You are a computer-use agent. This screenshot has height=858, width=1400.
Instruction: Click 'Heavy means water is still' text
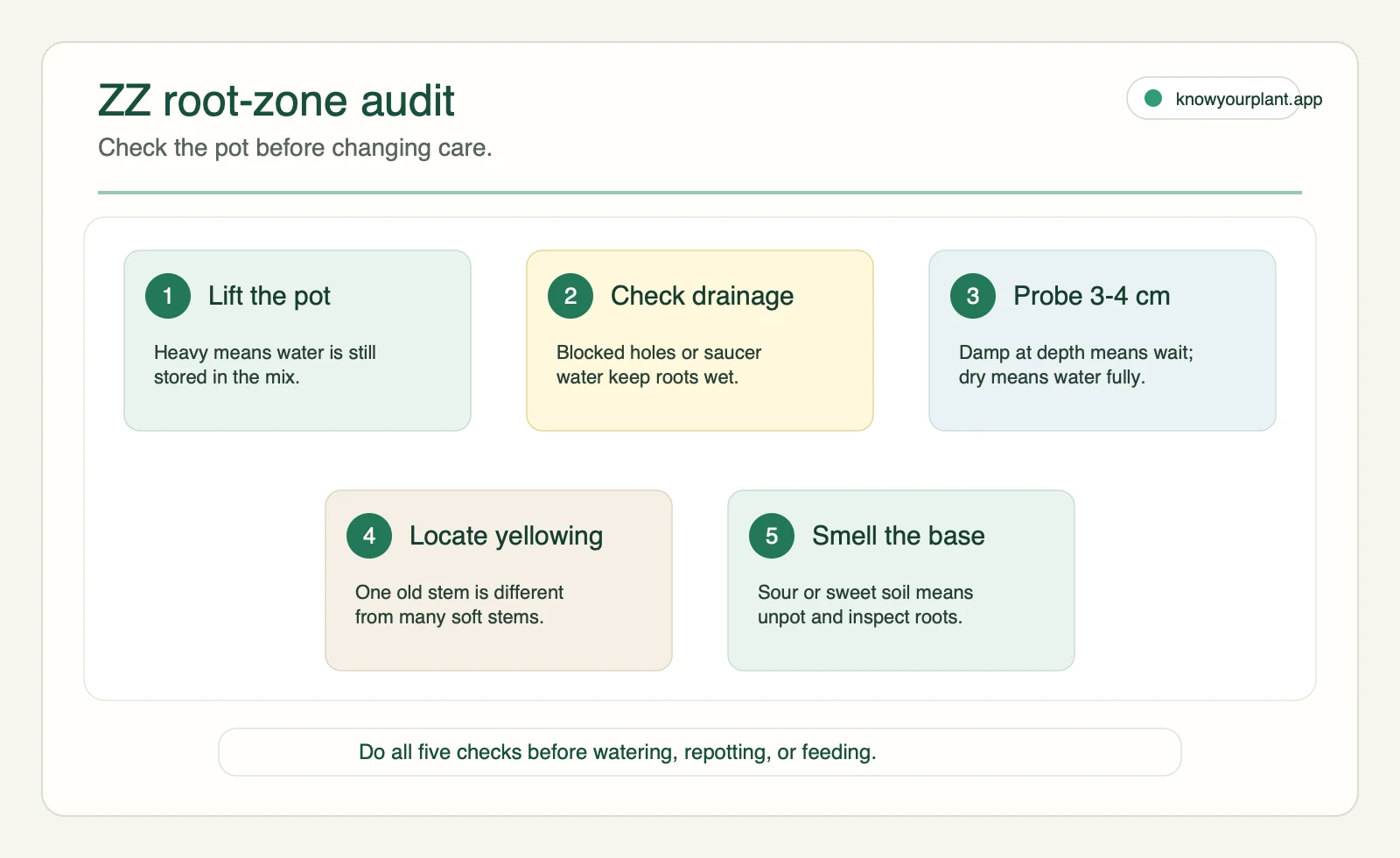click(265, 353)
